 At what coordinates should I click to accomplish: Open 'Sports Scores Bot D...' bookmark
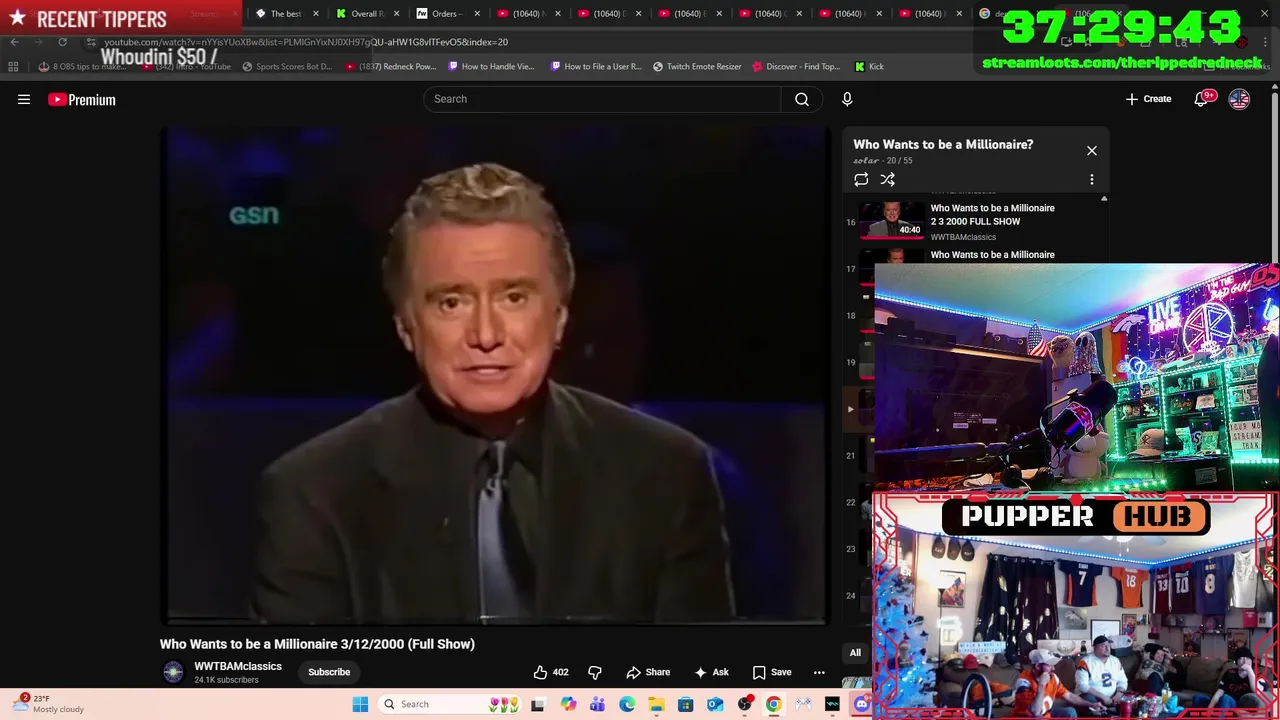click(x=287, y=67)
